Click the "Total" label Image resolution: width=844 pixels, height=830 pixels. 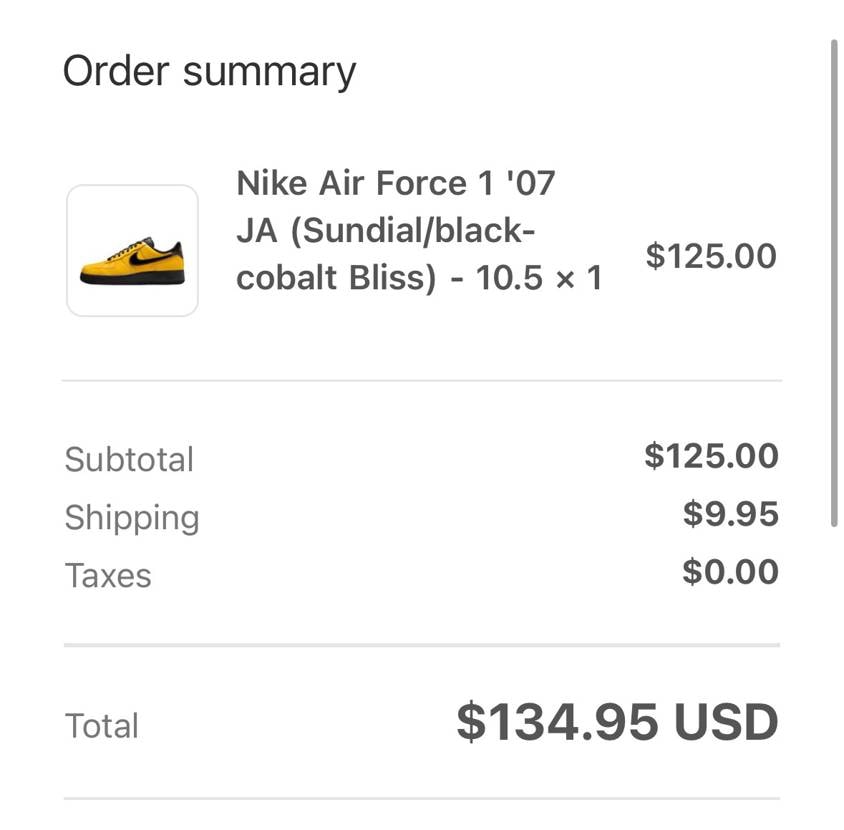[101, 726]
